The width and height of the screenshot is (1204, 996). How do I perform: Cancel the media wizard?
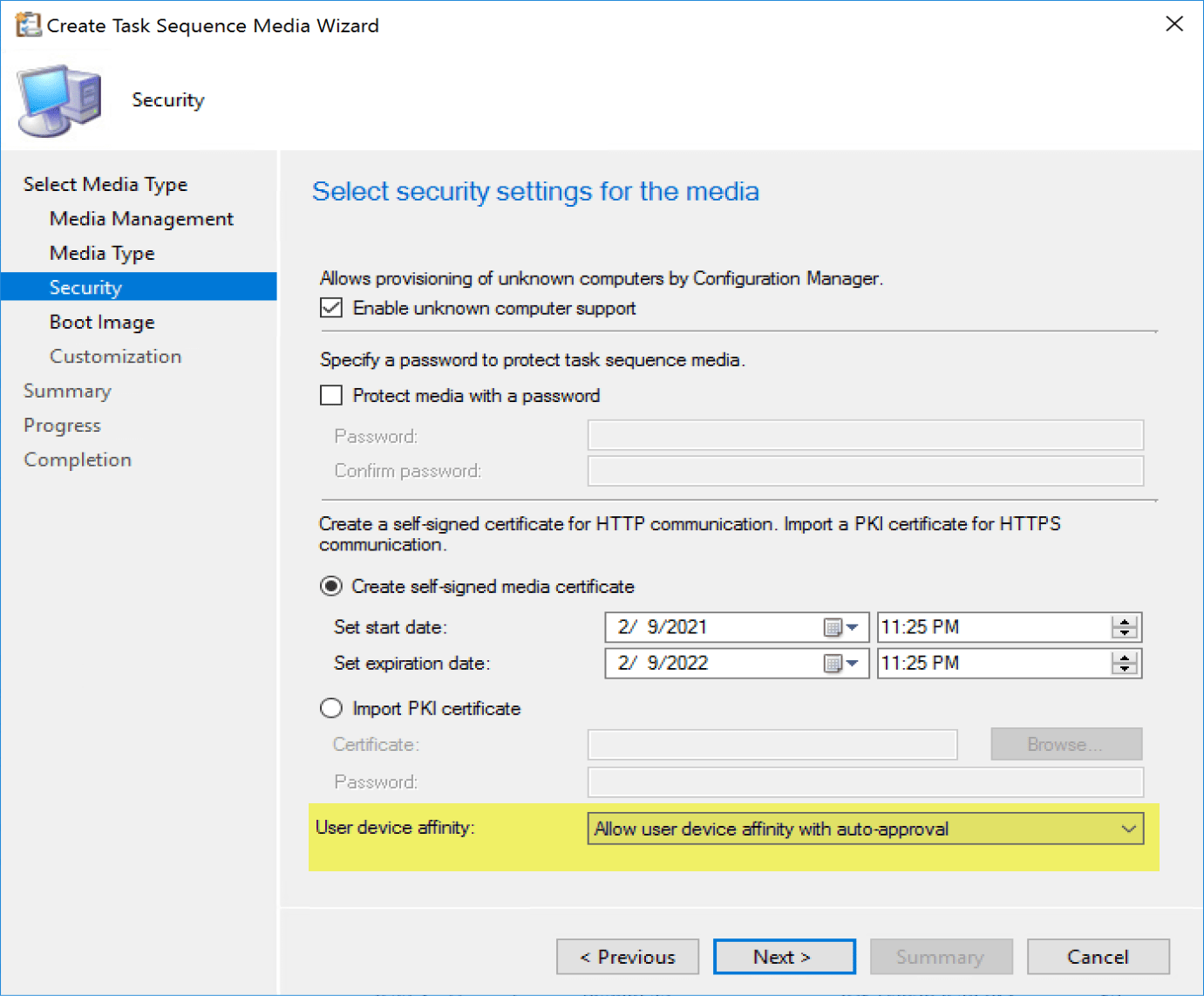1098,957
